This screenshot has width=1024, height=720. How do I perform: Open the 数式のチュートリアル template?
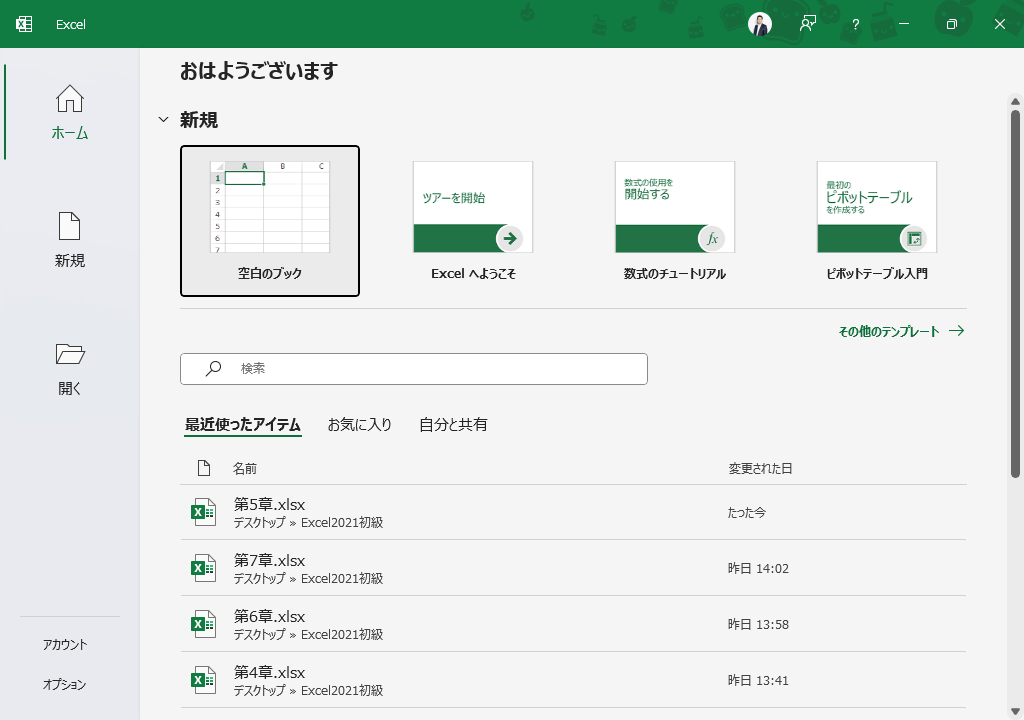(x=675, y=221)
